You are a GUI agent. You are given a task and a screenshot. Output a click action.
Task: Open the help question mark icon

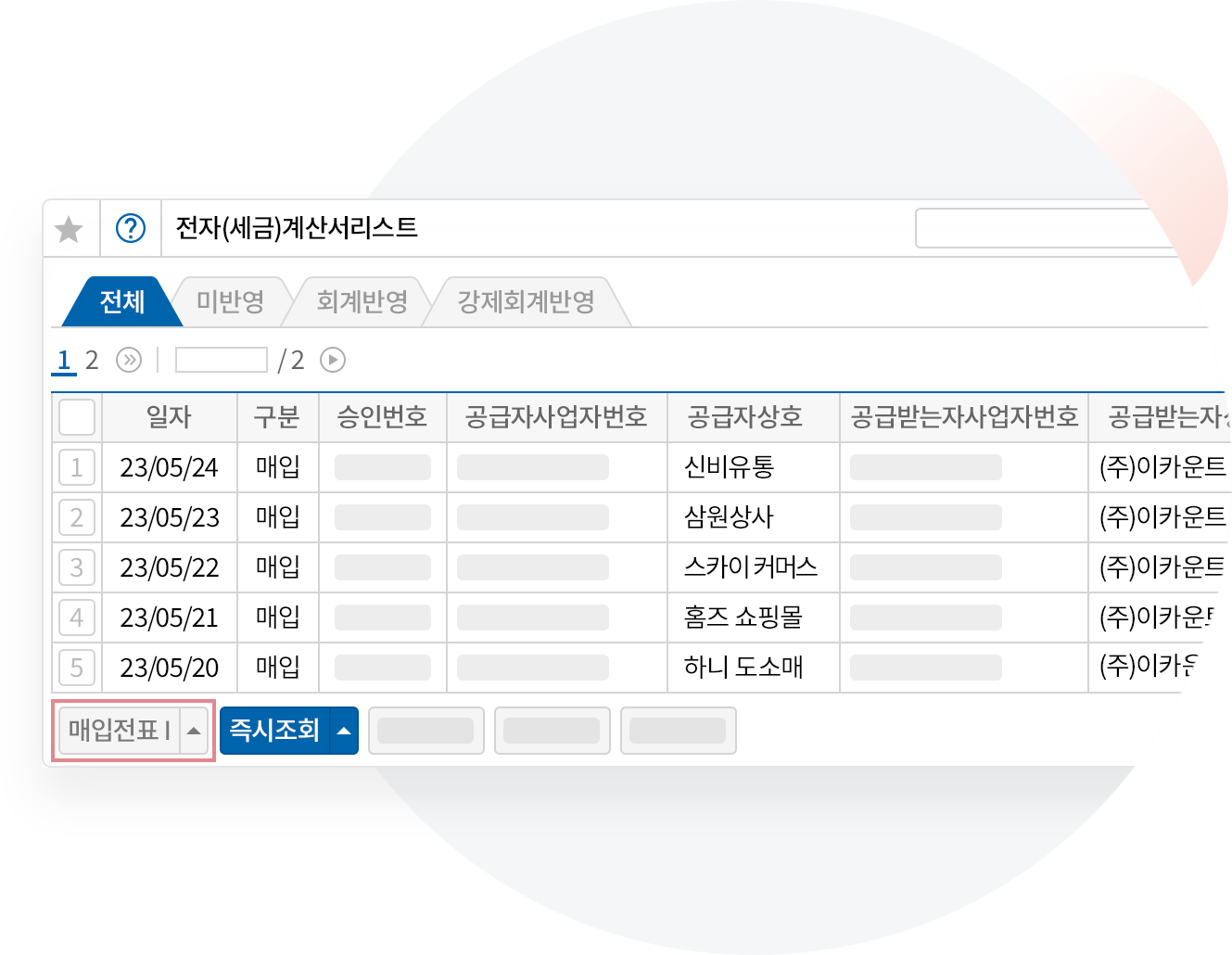131,228
